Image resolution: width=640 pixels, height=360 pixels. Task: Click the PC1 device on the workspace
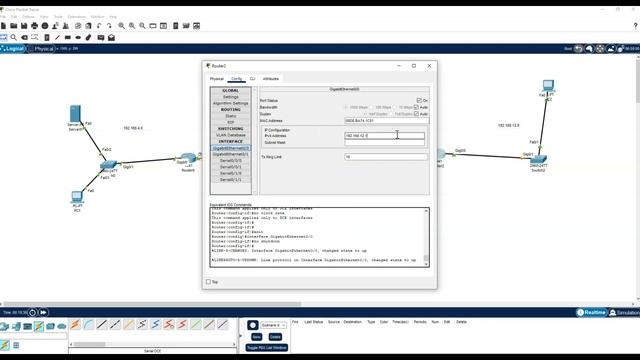pos(77,197)
